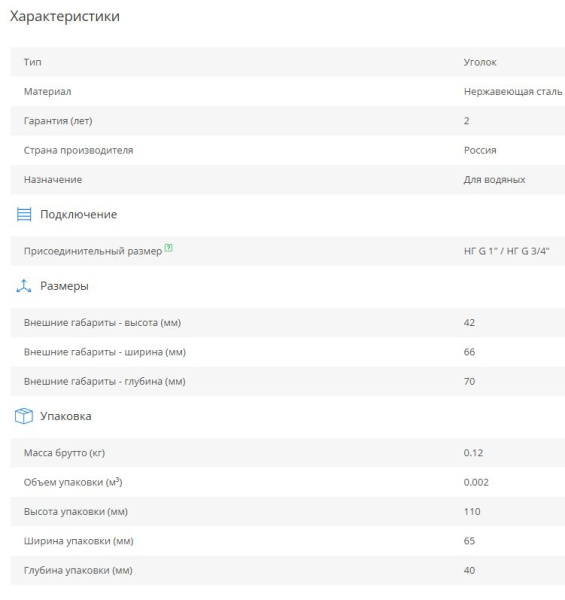The image size is (565, 600).
Task: Click the Нержавеющая сталь material value
Action: (513, 92)
